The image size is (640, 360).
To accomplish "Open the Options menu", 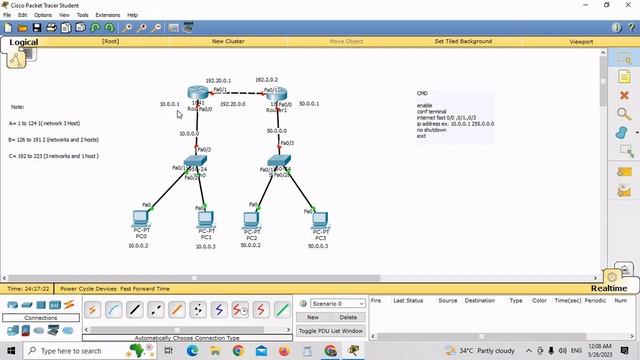I will click(43, 15).
